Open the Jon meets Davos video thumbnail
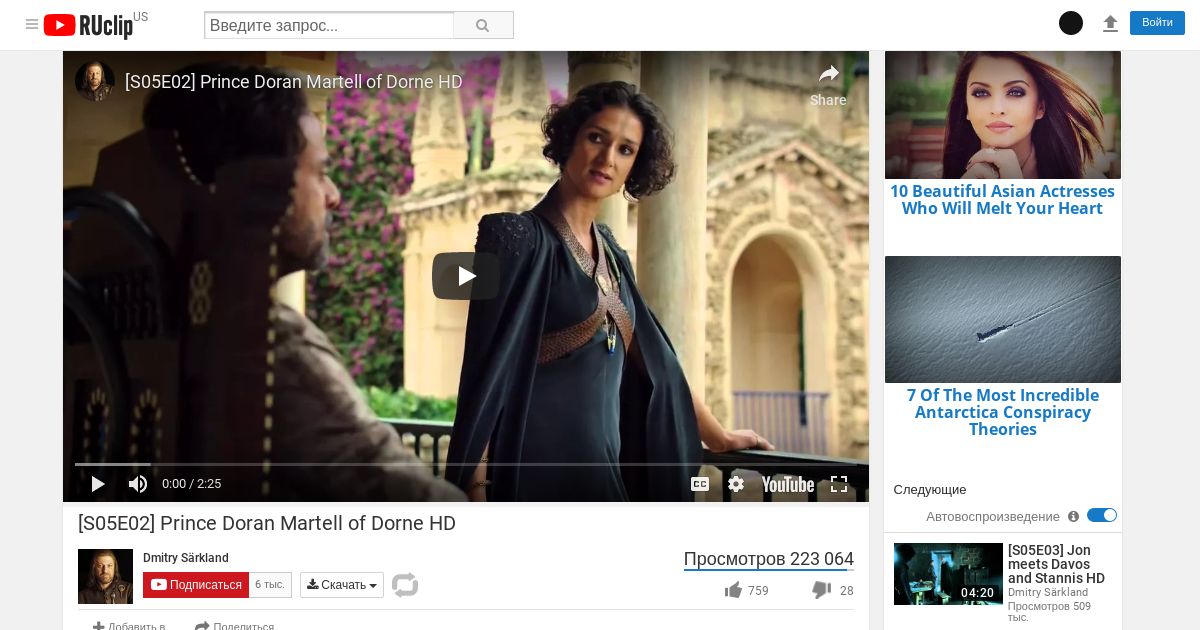1200x630 pixels. coord(948,574)
